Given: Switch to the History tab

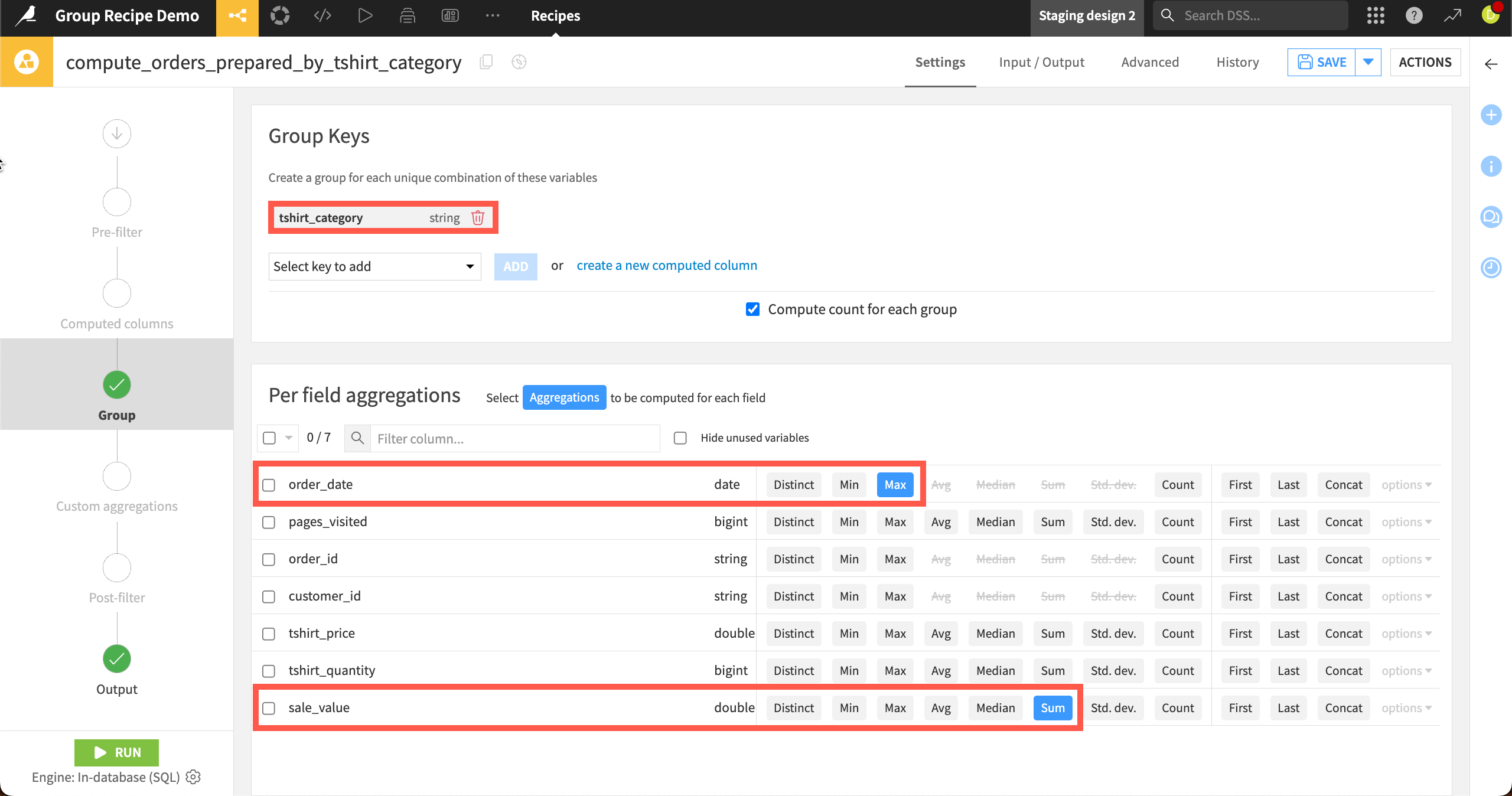Looking at the screenshot, I should point(1237,62).
